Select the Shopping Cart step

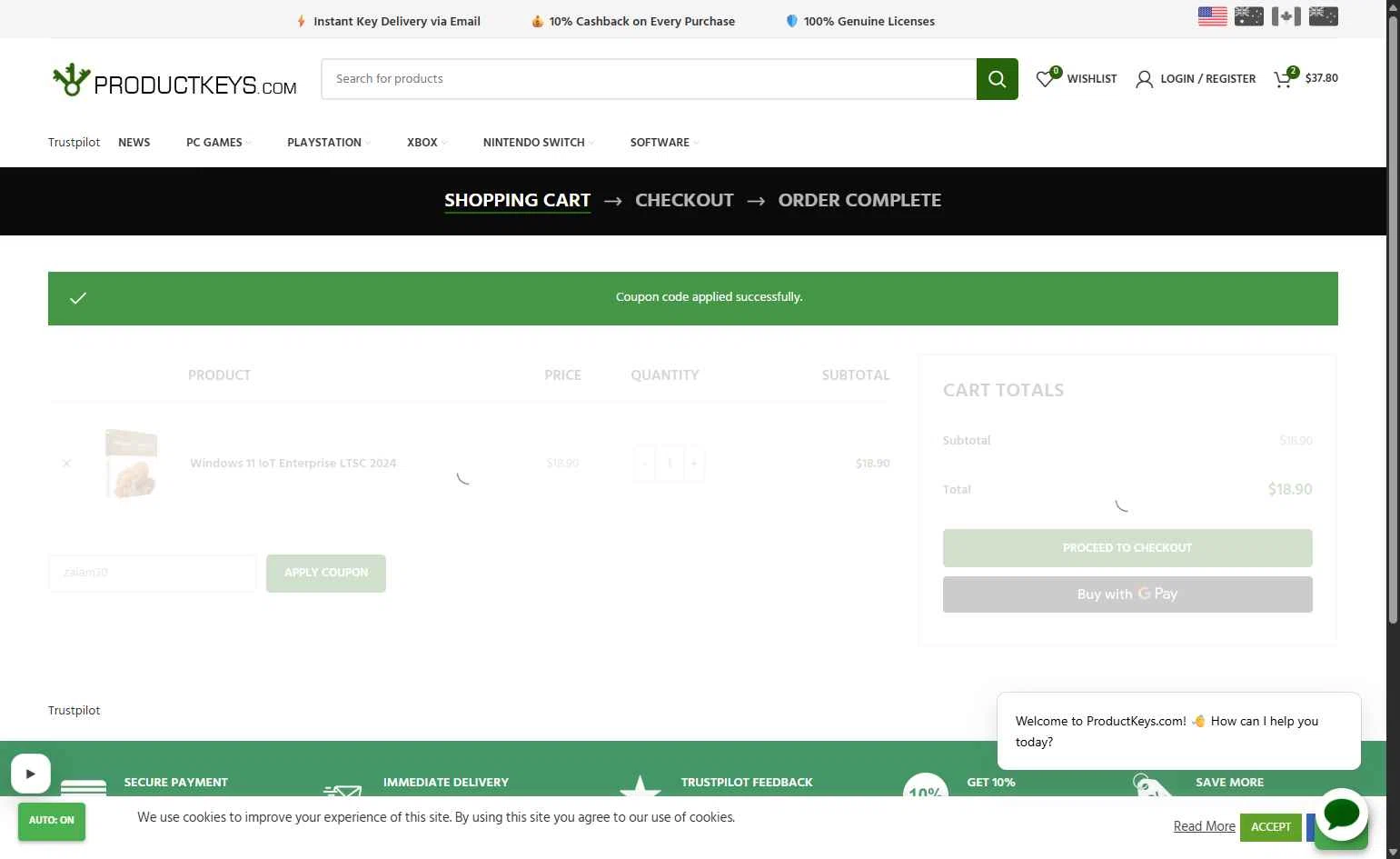(517, 200)
